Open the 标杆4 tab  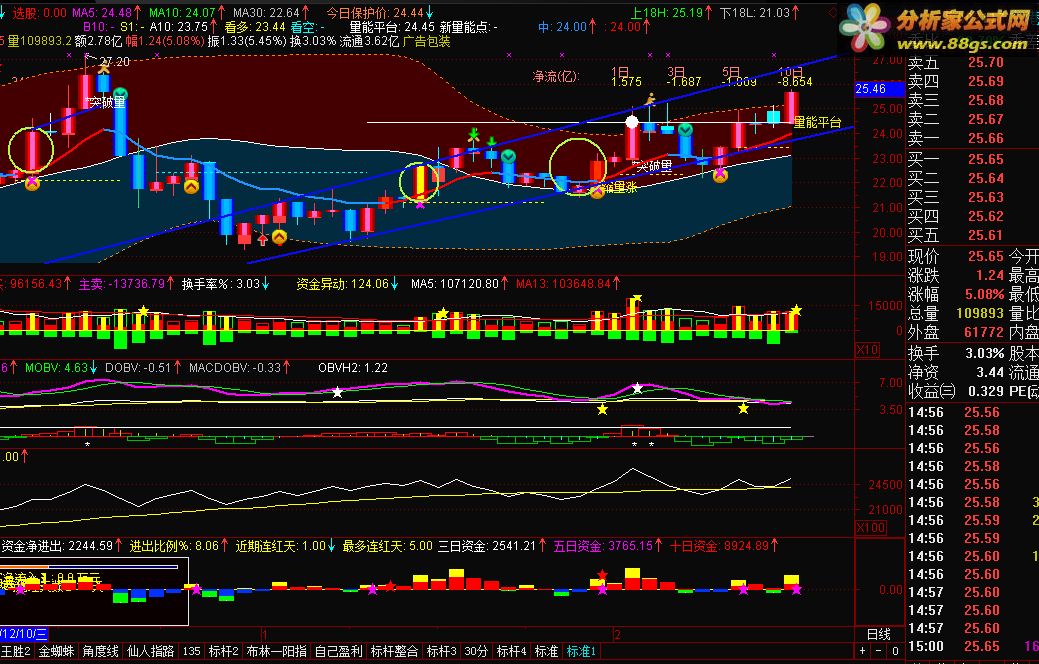511,651
